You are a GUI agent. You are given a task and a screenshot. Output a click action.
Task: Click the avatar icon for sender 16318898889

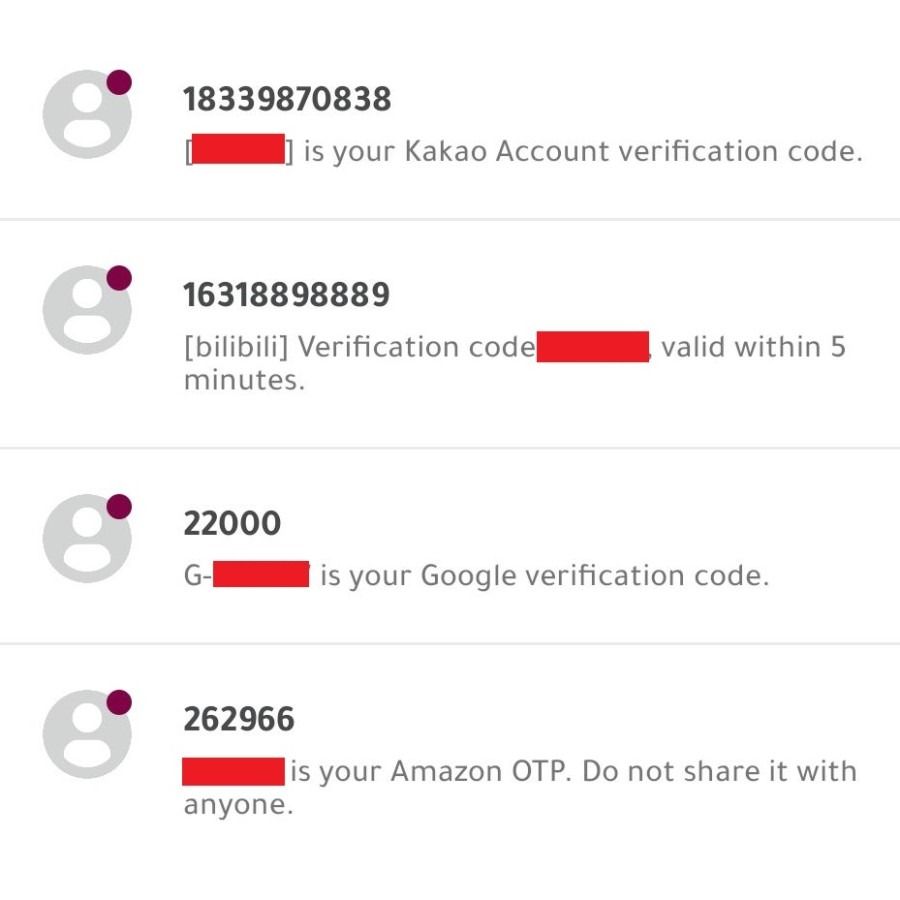(x=86, y=310)
